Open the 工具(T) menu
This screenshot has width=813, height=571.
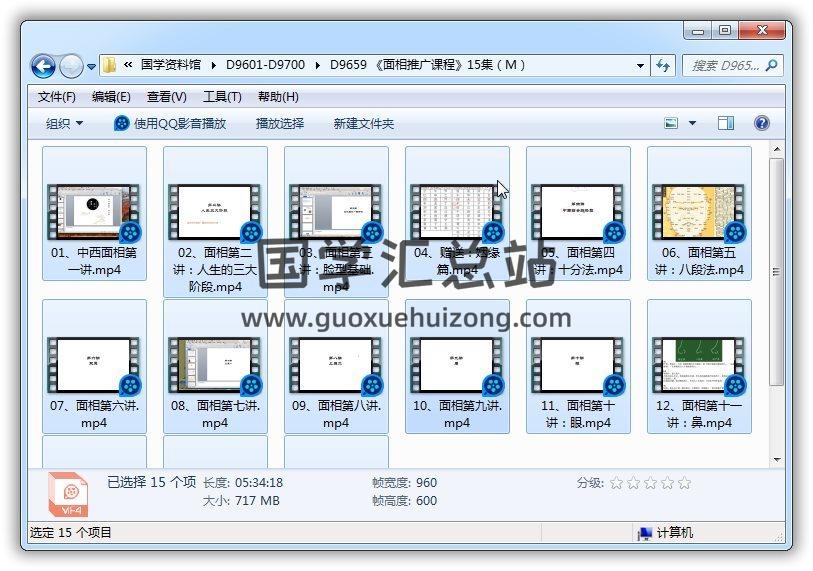(x=222, y=97)
